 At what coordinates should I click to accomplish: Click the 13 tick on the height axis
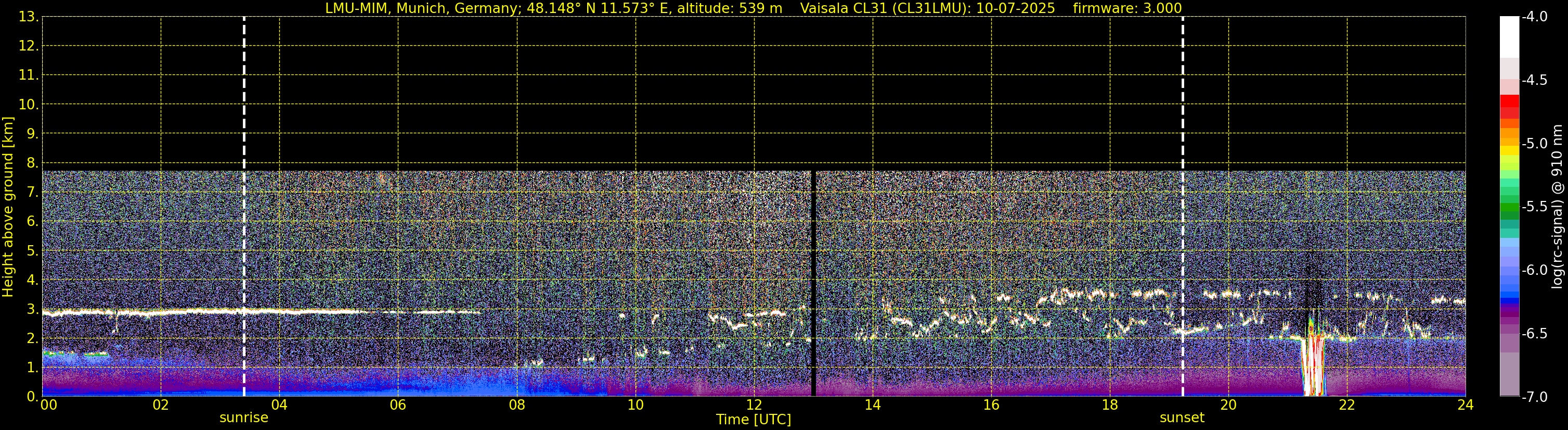[x=28, y=17]
